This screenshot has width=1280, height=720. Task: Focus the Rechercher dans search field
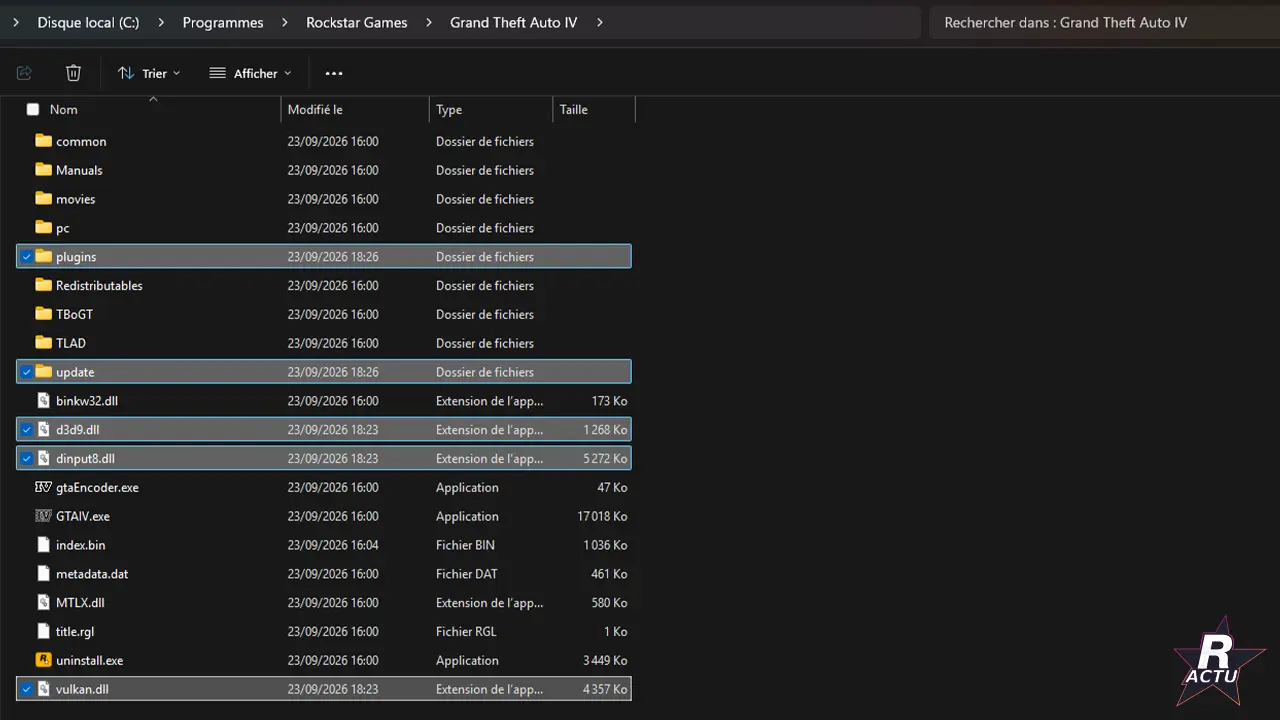(1104, 22)
